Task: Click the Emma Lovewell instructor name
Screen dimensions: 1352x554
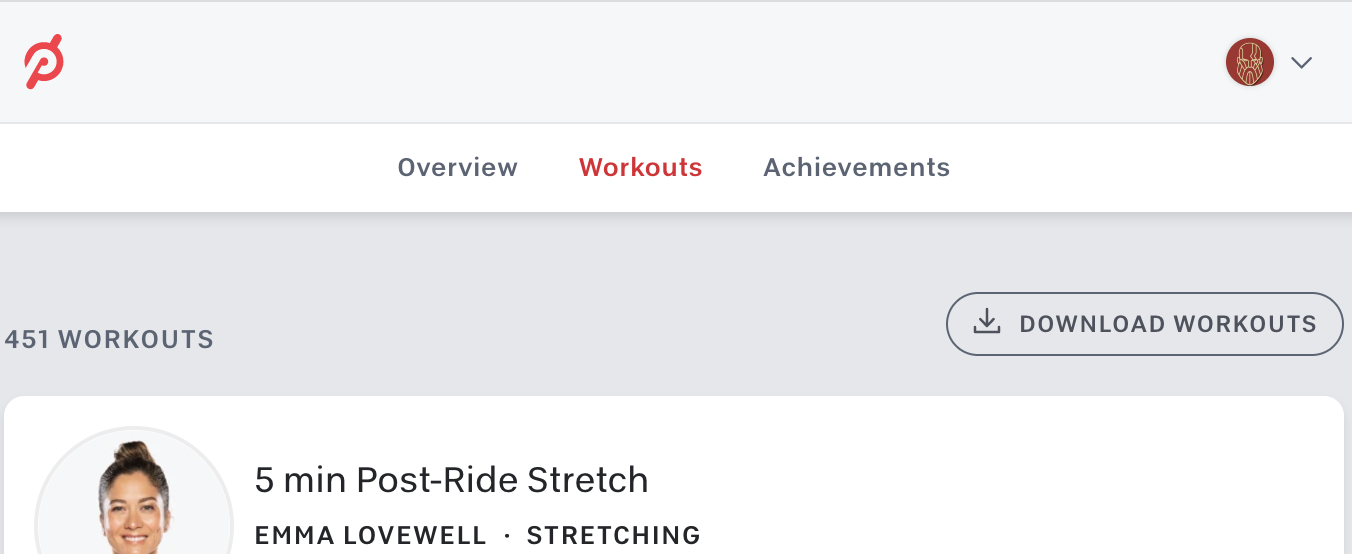Action: click(371, 535)
